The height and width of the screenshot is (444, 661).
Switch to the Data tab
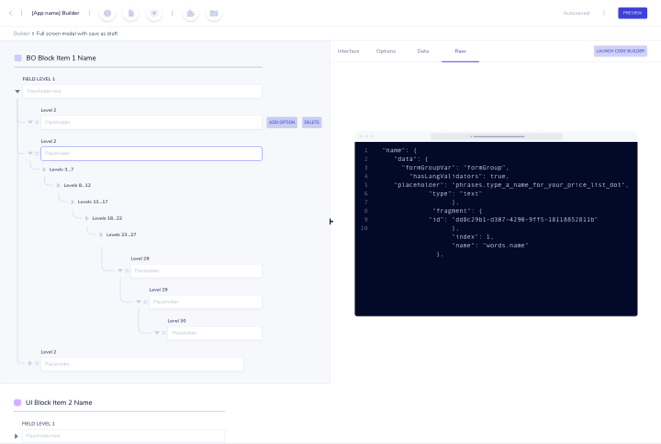coord(423,51)
